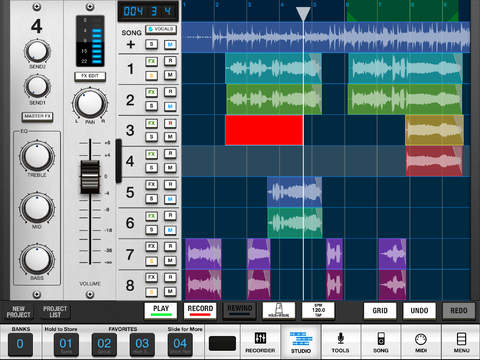Open the main Menu

[461, 342]
